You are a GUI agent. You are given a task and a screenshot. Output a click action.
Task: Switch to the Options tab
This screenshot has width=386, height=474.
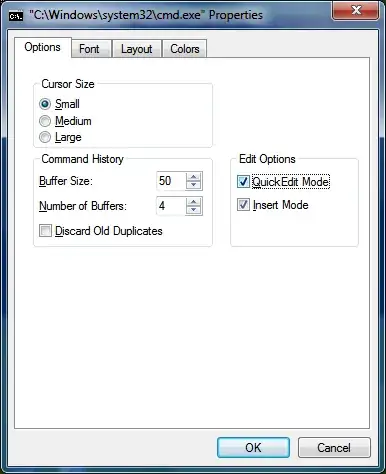point(43,47)
